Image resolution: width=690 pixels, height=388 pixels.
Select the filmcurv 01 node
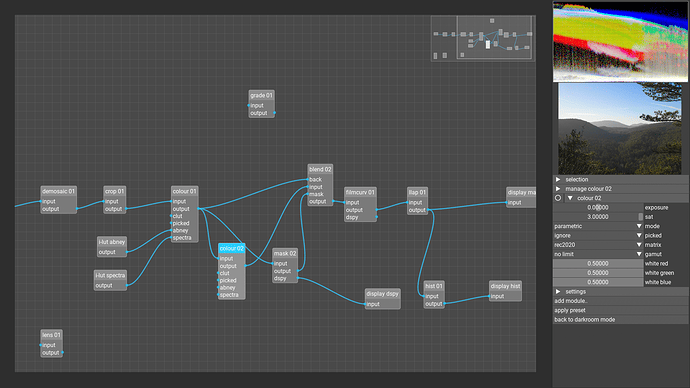360,193
